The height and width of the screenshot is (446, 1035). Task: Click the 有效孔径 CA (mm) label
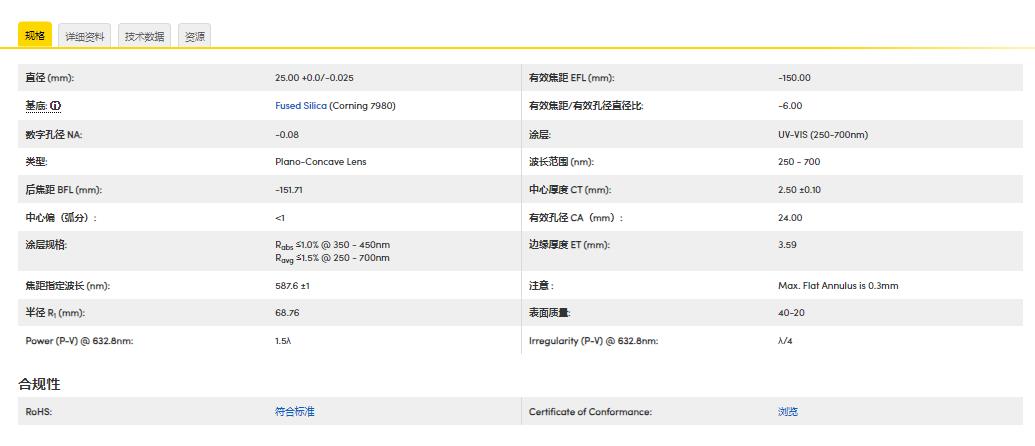pos(576,218)
